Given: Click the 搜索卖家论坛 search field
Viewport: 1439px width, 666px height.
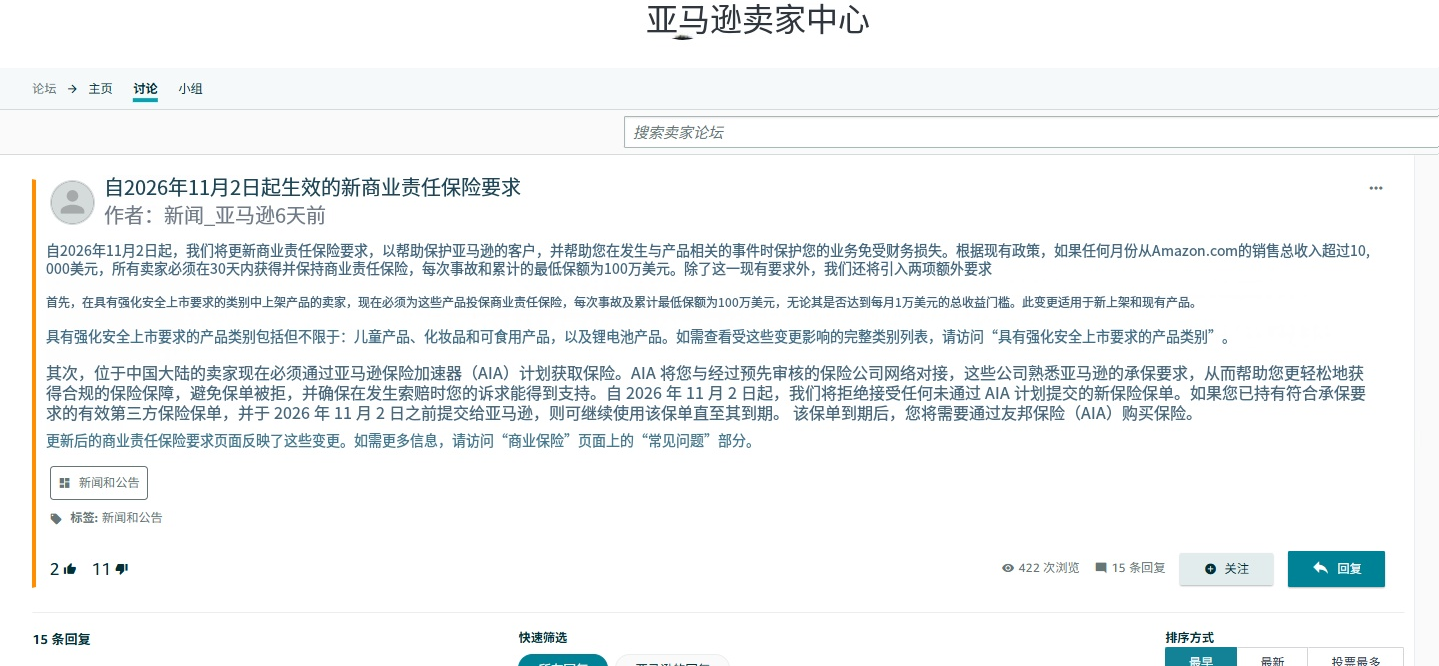Looking at the screenshot, I should pyautogui.click(x=1031, y=132).
